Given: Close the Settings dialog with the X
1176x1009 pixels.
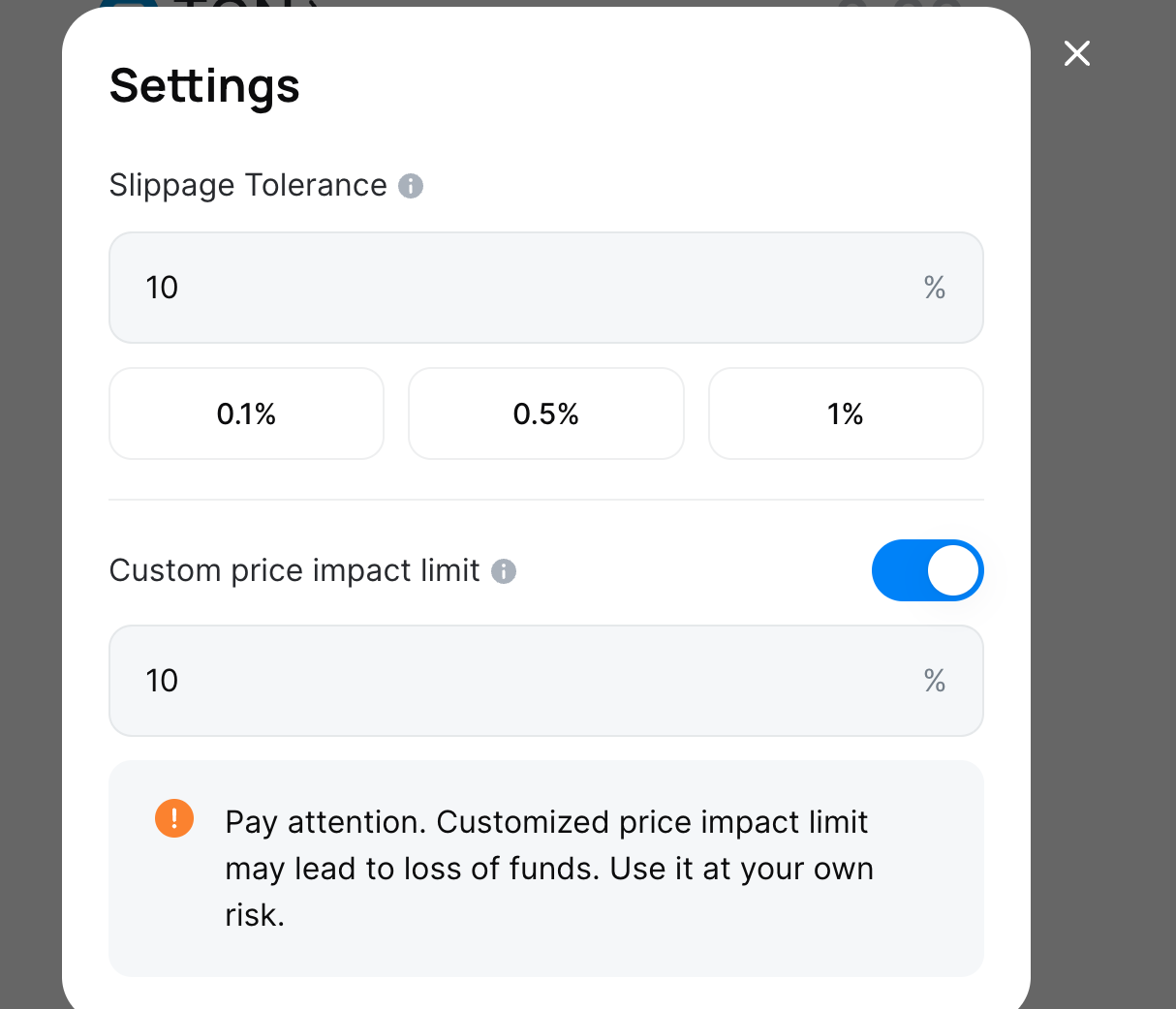Looking at the screenshot, I should point(1076,53).
